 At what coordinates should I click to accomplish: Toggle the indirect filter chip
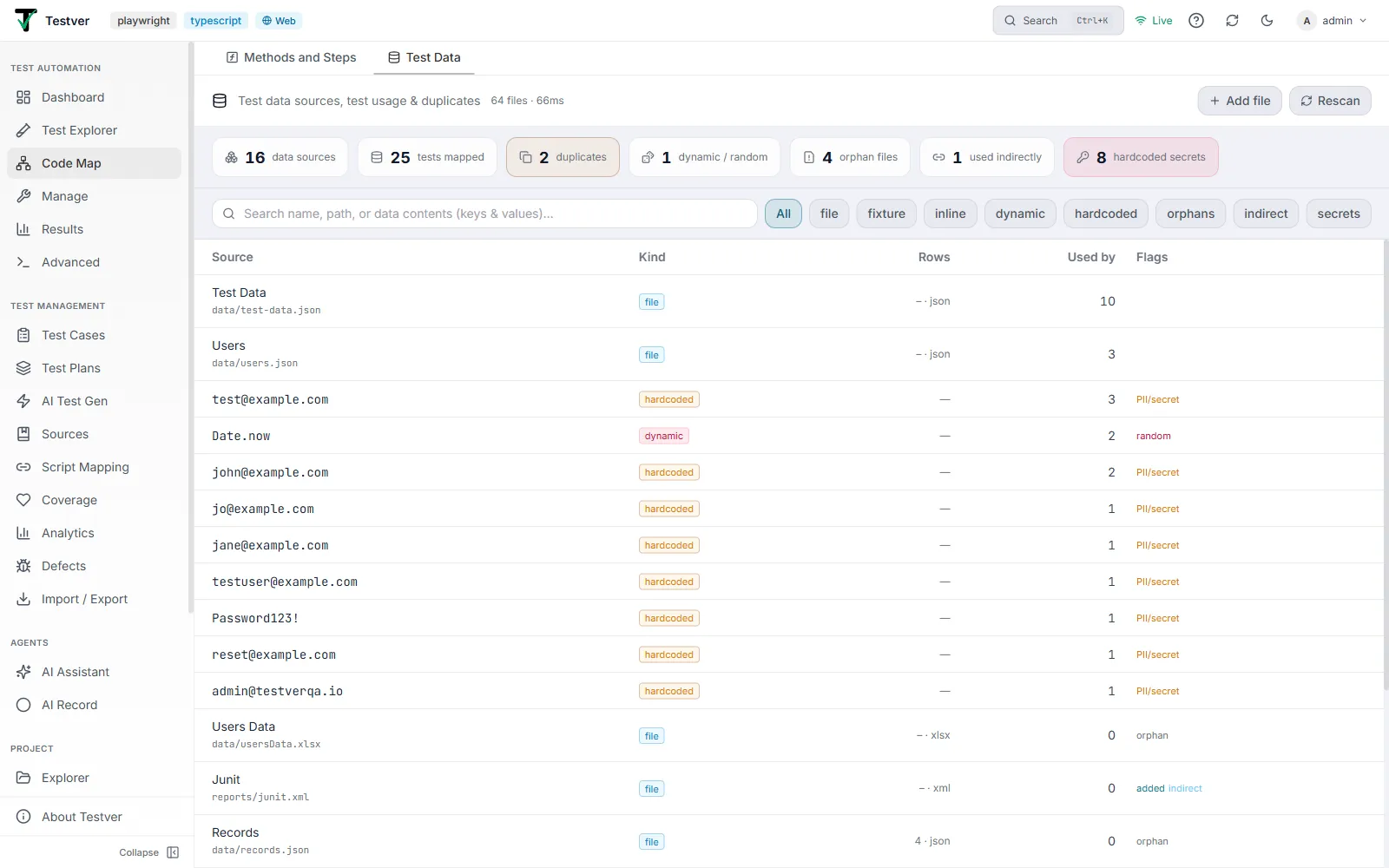click(x=1266, y=214)
